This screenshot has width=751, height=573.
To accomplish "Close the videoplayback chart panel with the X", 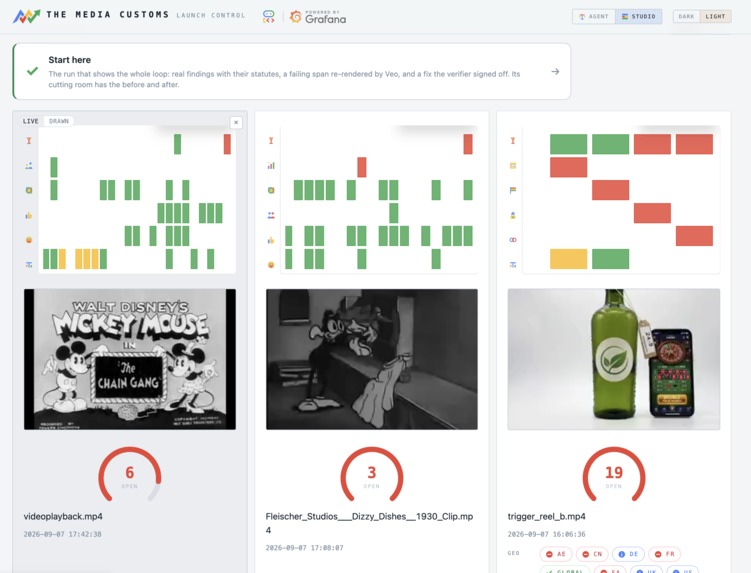I will click(236, 123).
